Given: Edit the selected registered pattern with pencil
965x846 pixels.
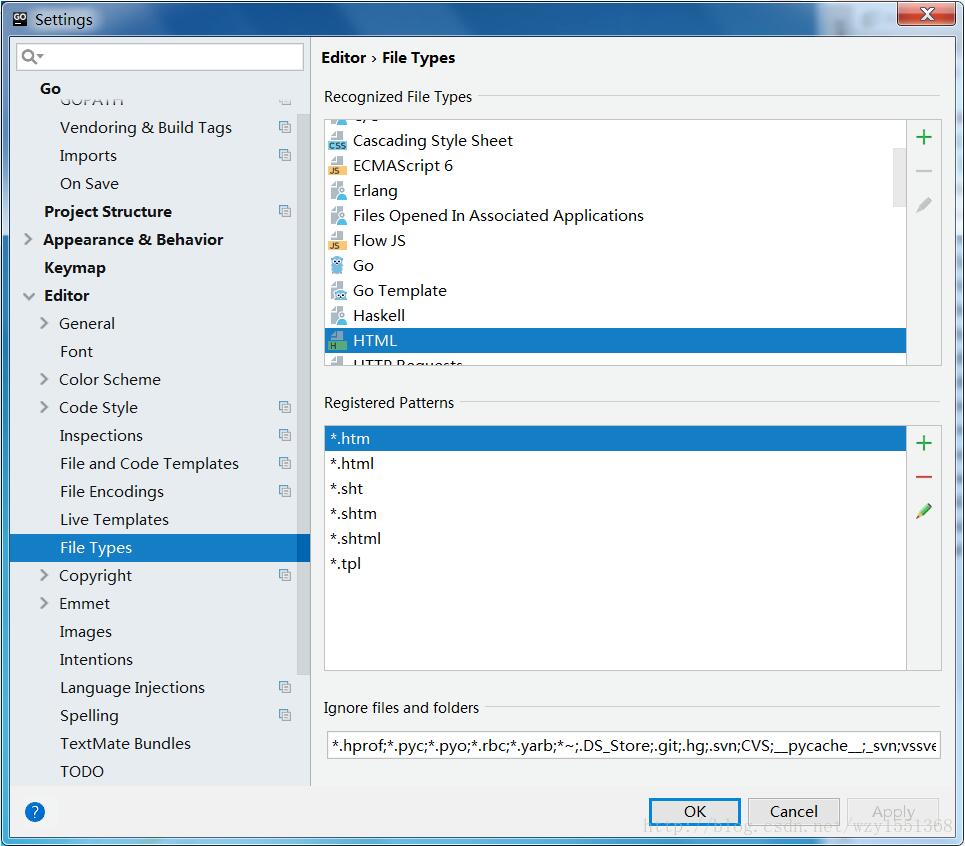Looking at the screenshot, I should [x=923, y=511].
